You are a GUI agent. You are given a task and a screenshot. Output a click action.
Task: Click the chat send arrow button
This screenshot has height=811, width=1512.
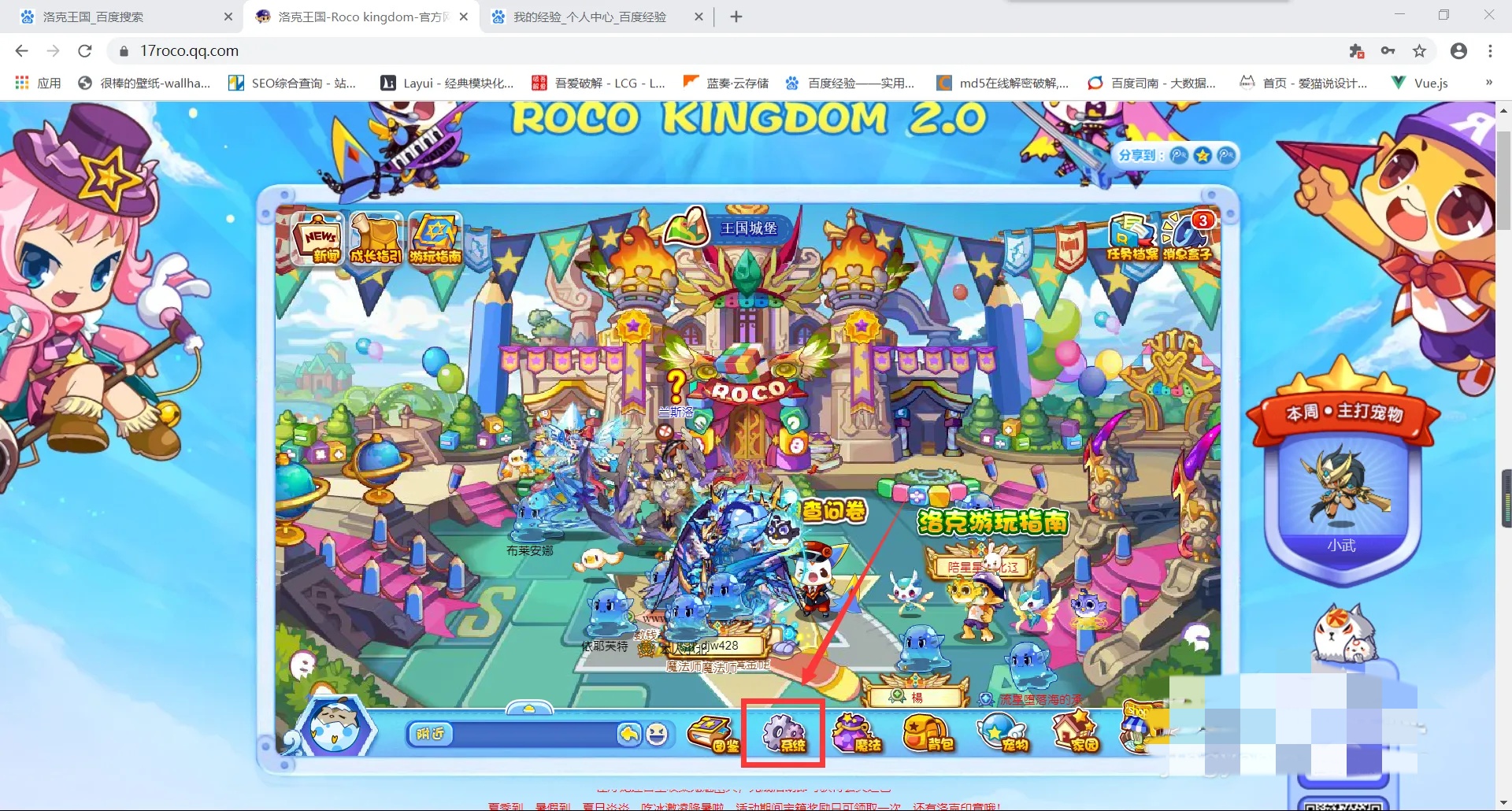[628, 734]
